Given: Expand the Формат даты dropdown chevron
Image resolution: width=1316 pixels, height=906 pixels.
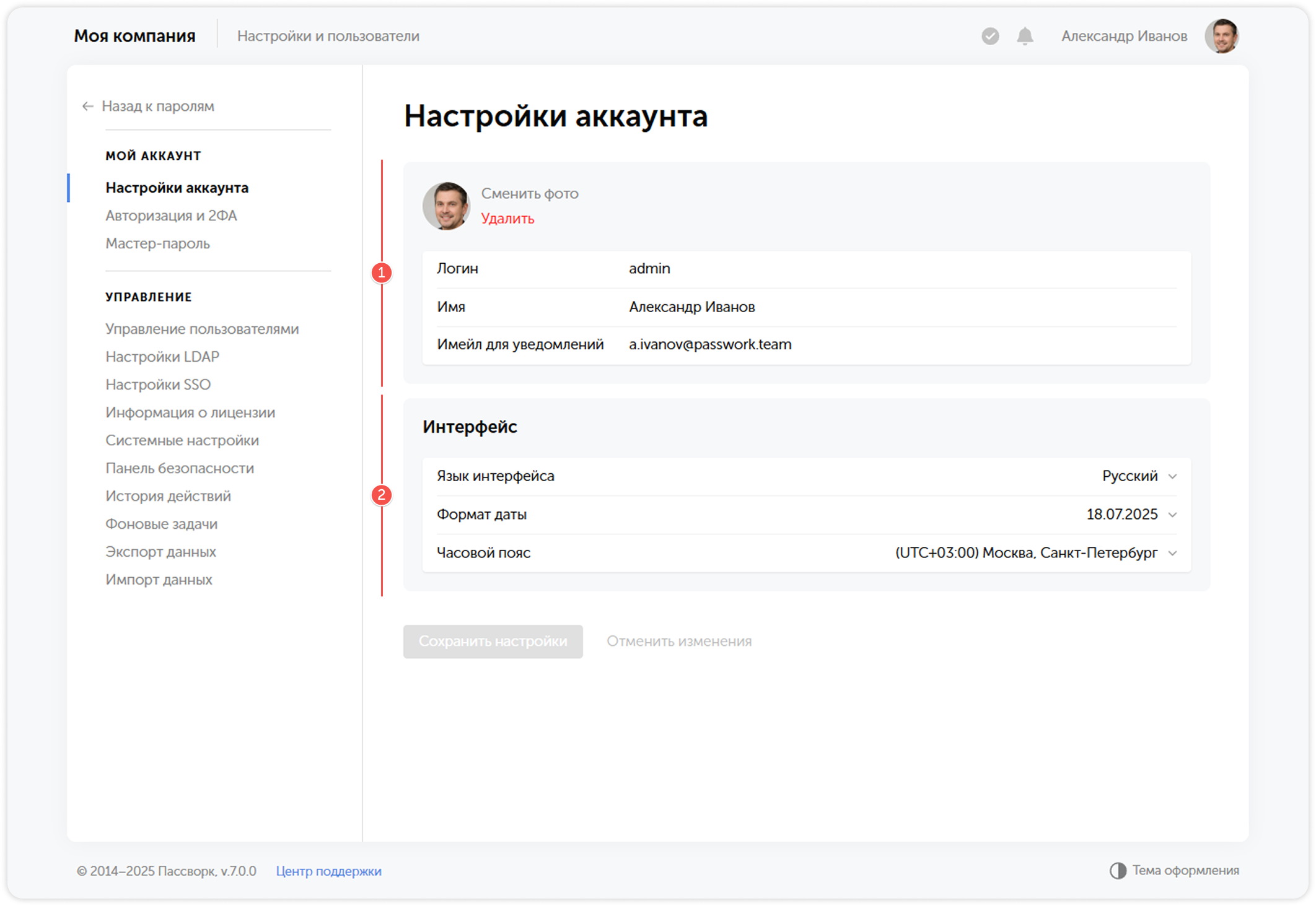Looking at the screenshot, I should (1172, 515).
